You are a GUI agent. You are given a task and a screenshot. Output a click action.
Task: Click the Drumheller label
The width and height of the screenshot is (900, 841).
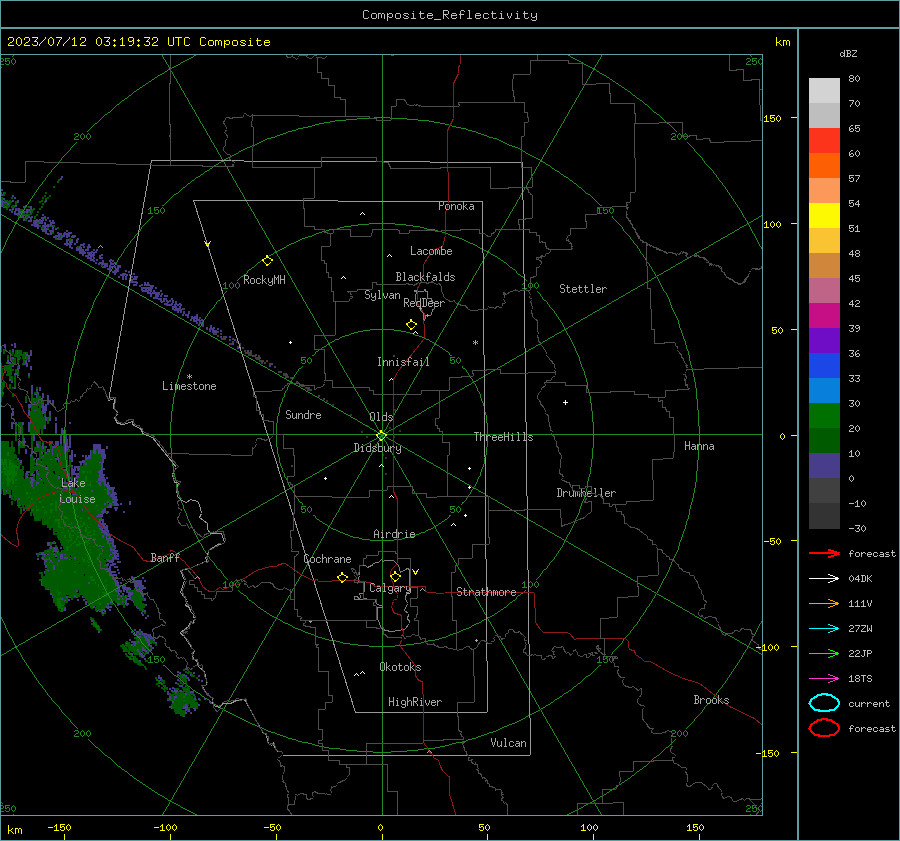click(x=586, y=493)
